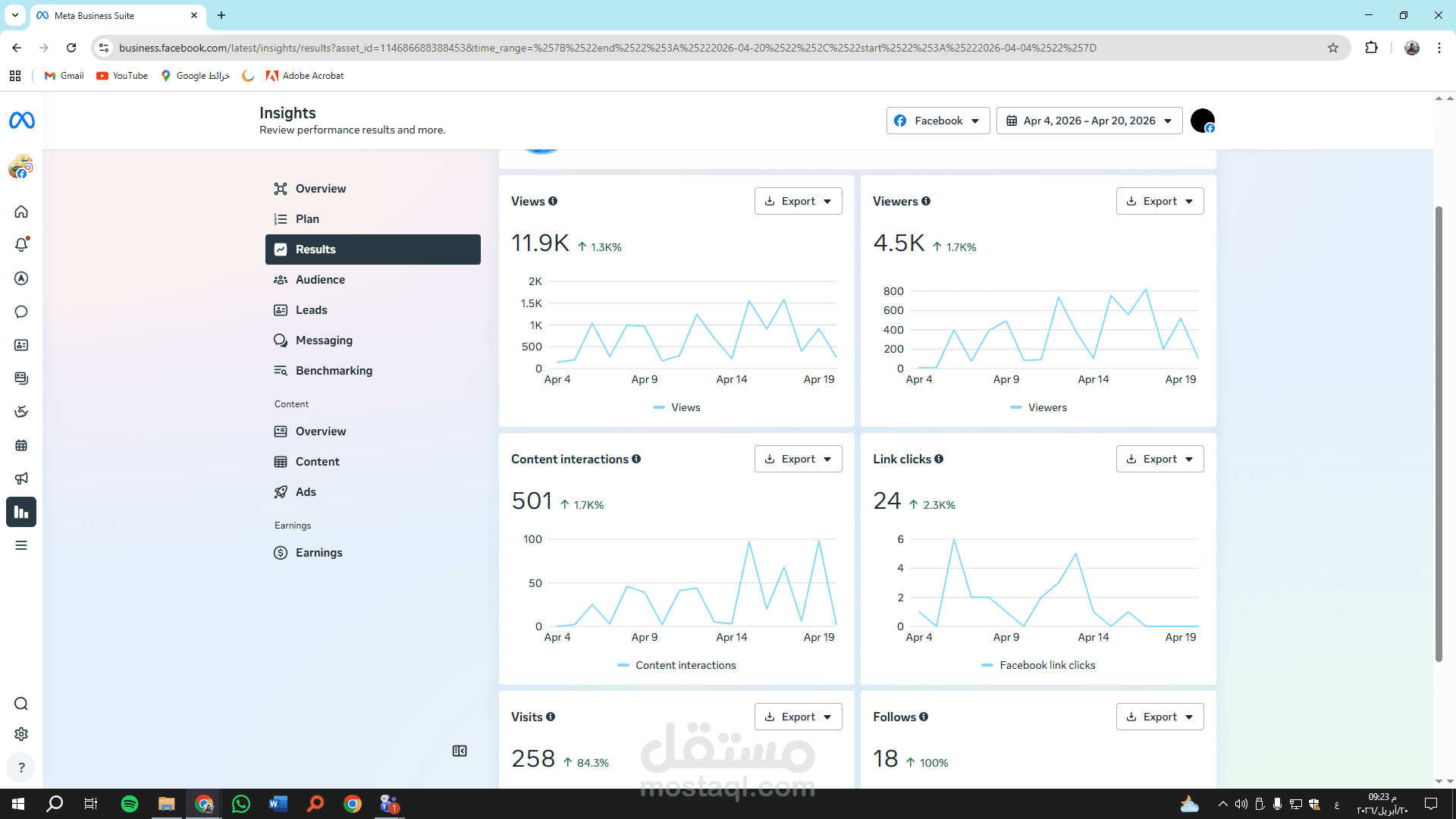1456x819 pixels.
Task: Open the Ads megaphone icon in rail
Action: pyautogui.click(x=21, y=479)
